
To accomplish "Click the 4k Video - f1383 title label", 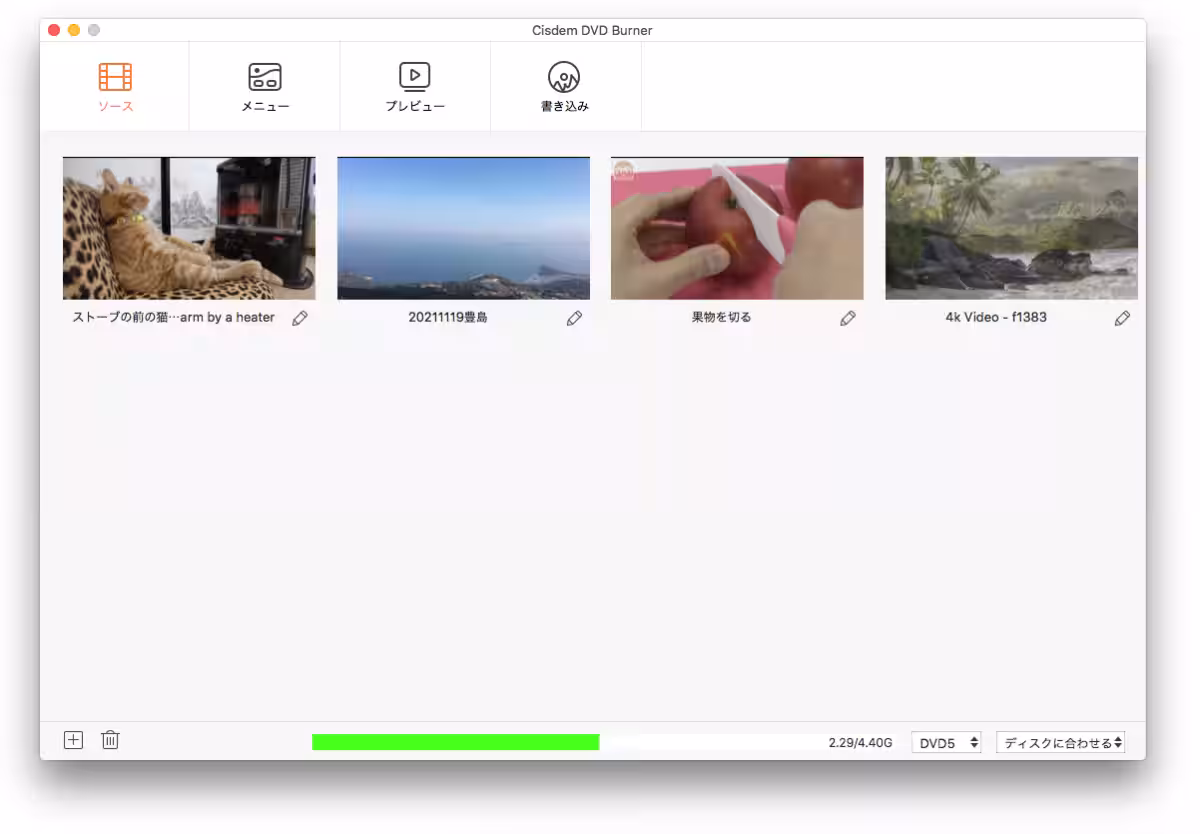I will [996, 318].
